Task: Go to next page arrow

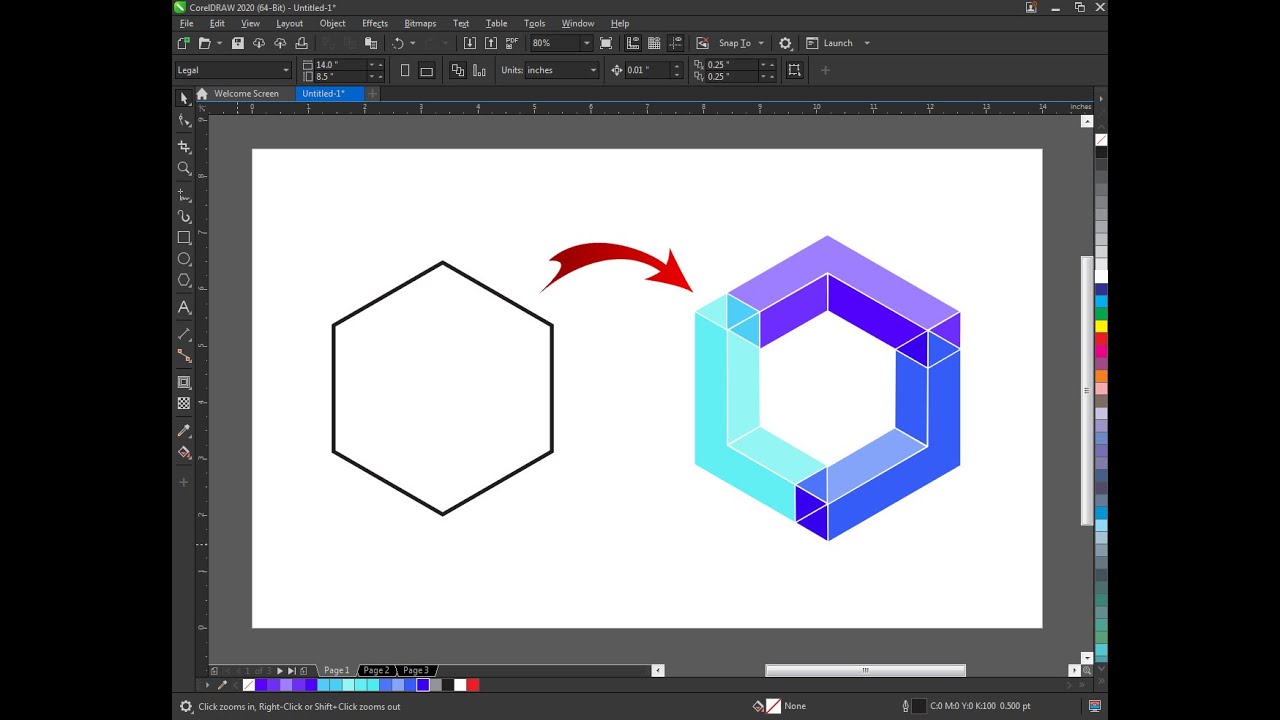Action: 280,670
